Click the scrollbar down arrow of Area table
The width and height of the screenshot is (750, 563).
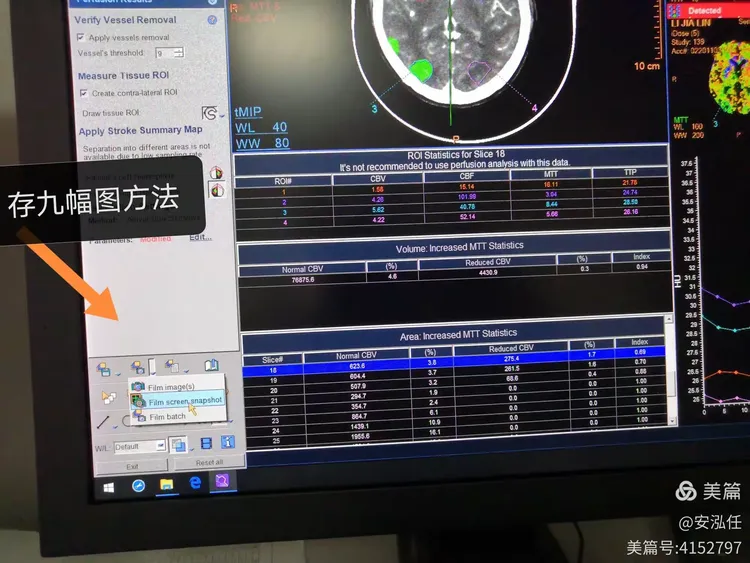673,421
